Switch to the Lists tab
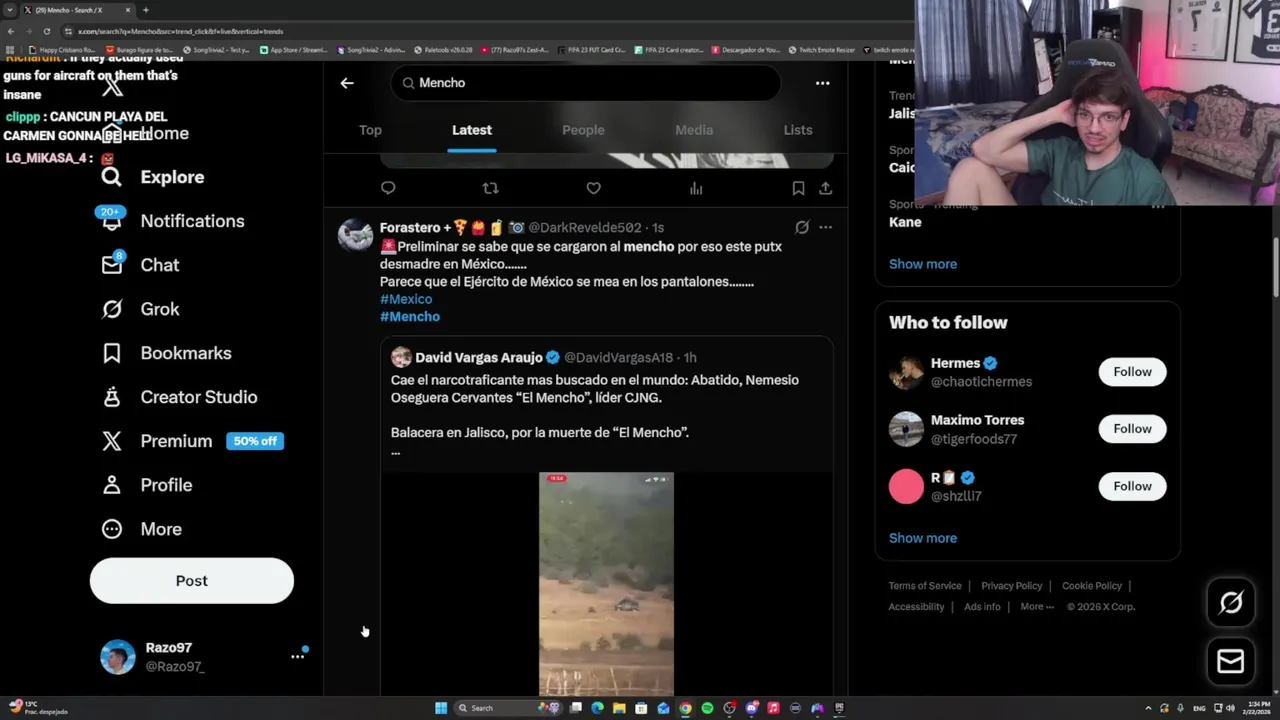The image size is (1280, 720). (x=798, y=130)
